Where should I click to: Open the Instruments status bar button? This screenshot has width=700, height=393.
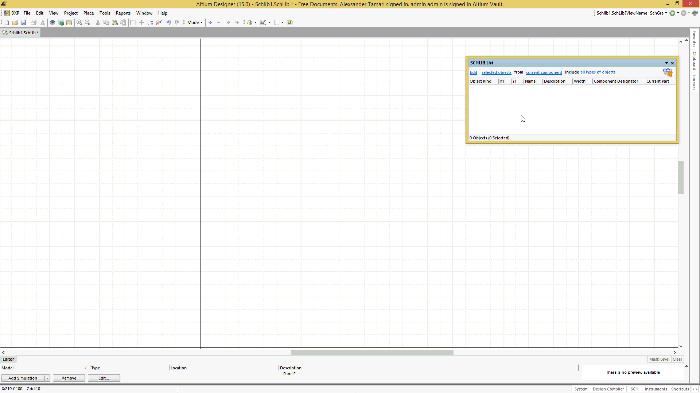[655, 389]
